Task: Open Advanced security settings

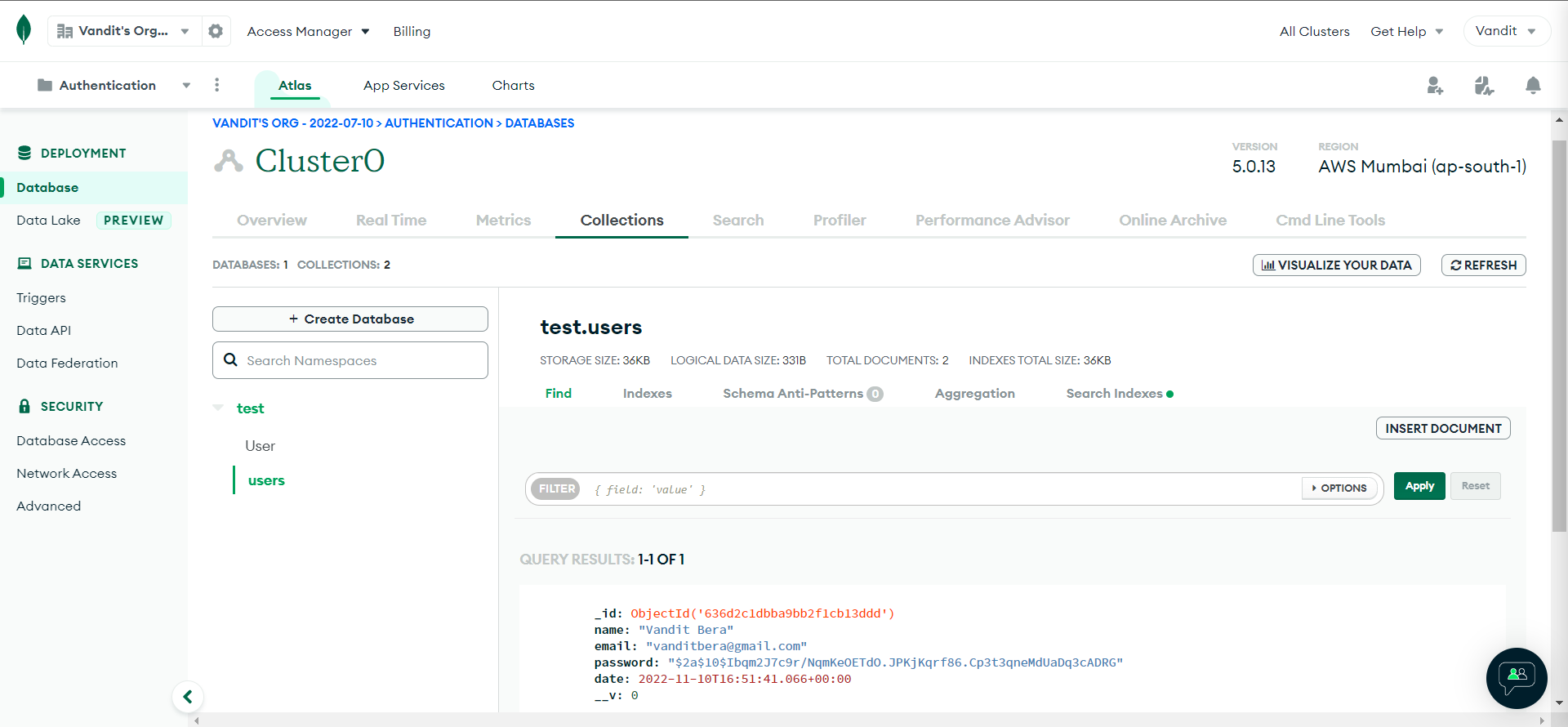Action: (x=48, y=506)
